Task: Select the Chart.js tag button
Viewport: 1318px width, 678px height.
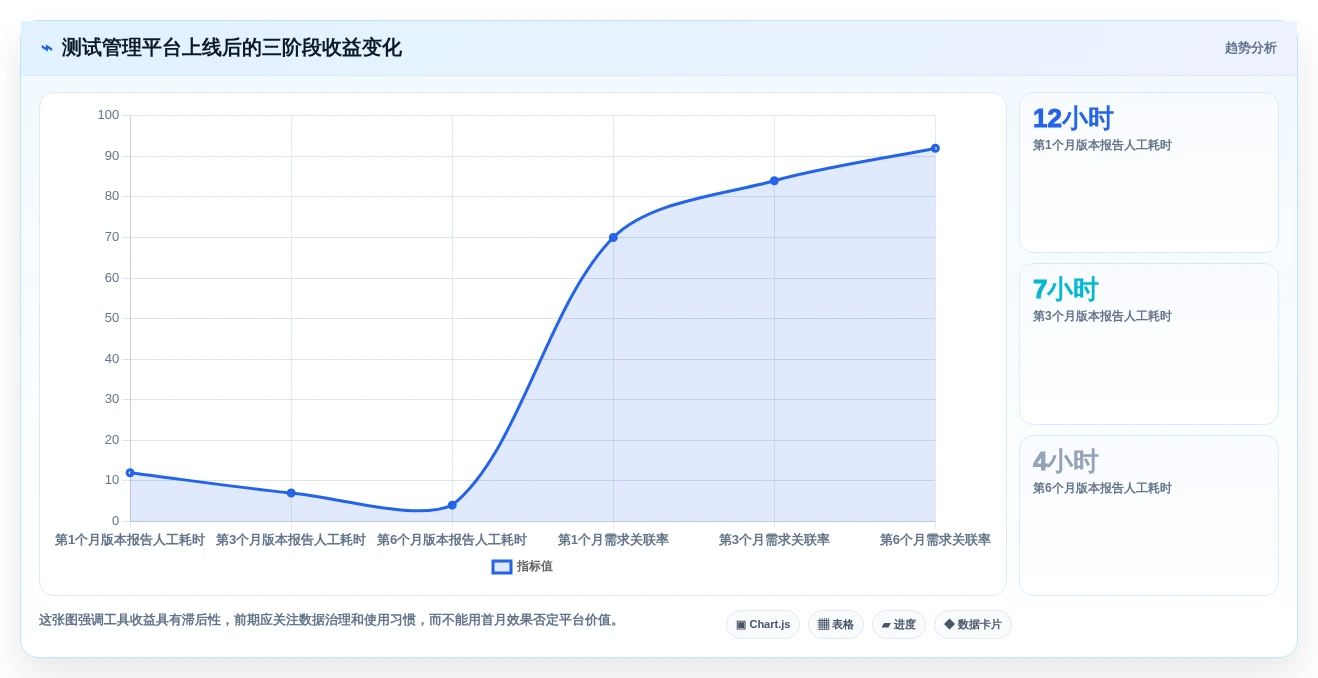Action: pos(763,625)
